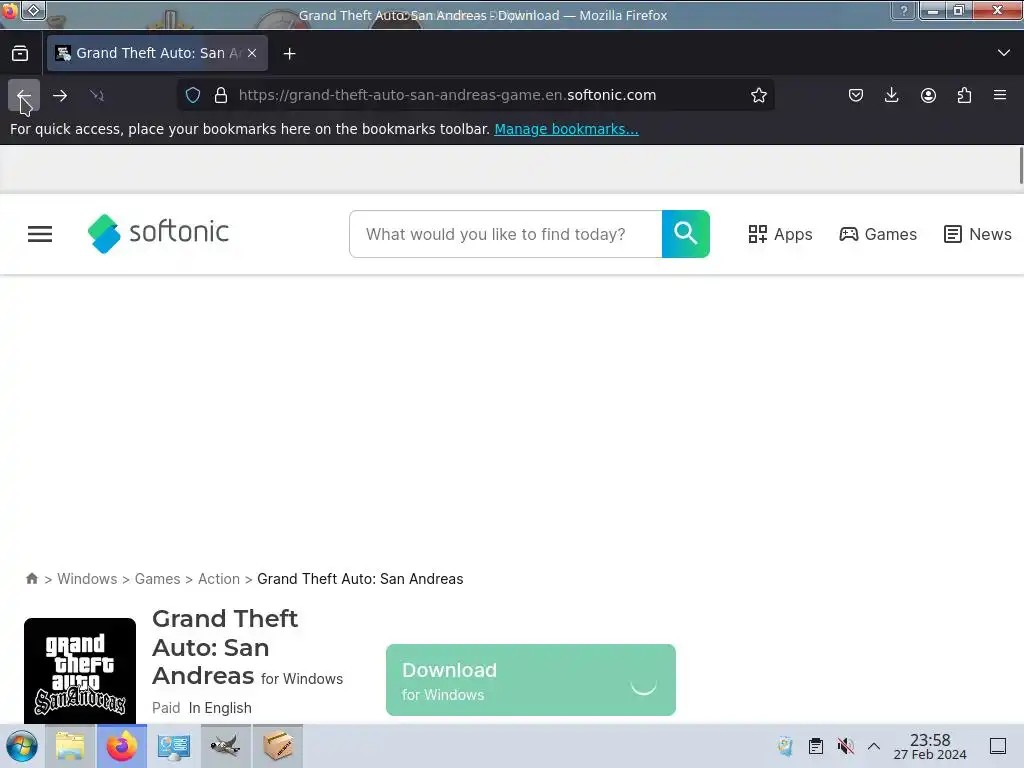
Task: Go back one page in Firefox
Action: (24, 95)
